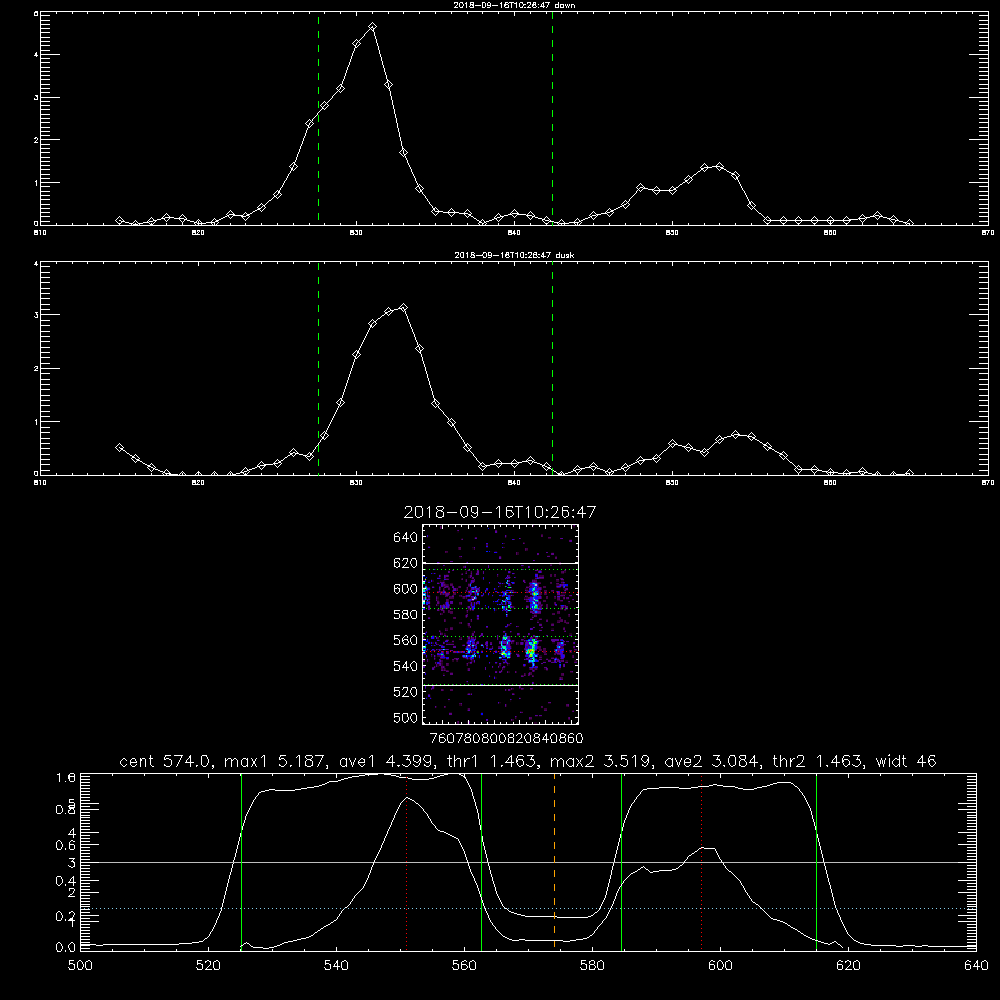Click the bottom plot x-axis label '580'
Screen dimensions: 1000x1000
[x=592, y=966]
